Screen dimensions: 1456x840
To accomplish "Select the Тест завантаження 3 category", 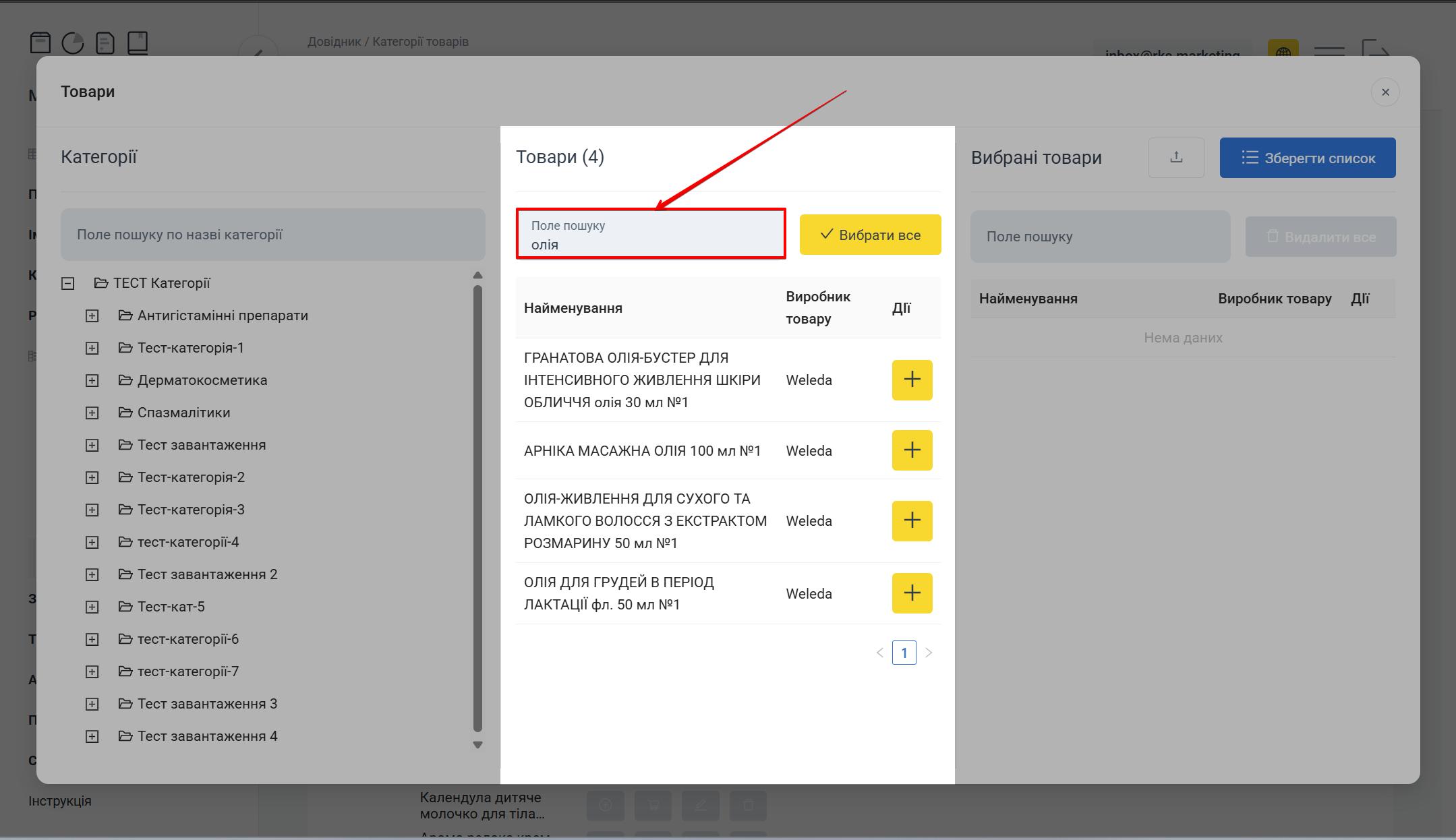I will (207, 704).
